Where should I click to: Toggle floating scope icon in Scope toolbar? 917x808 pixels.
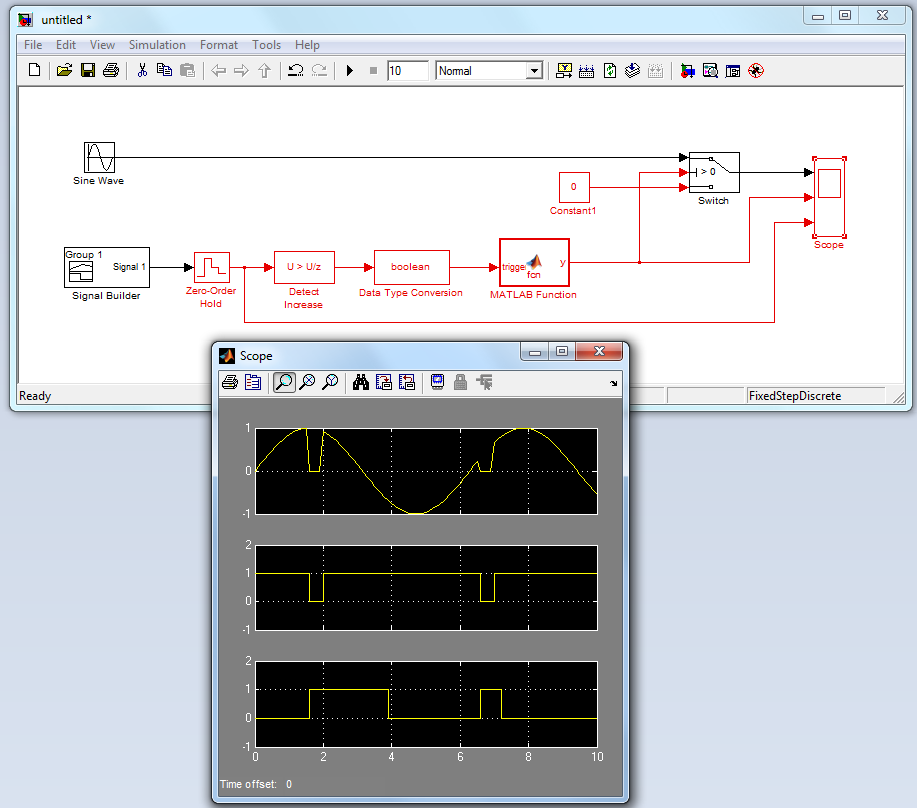click(x=437, y=382)
